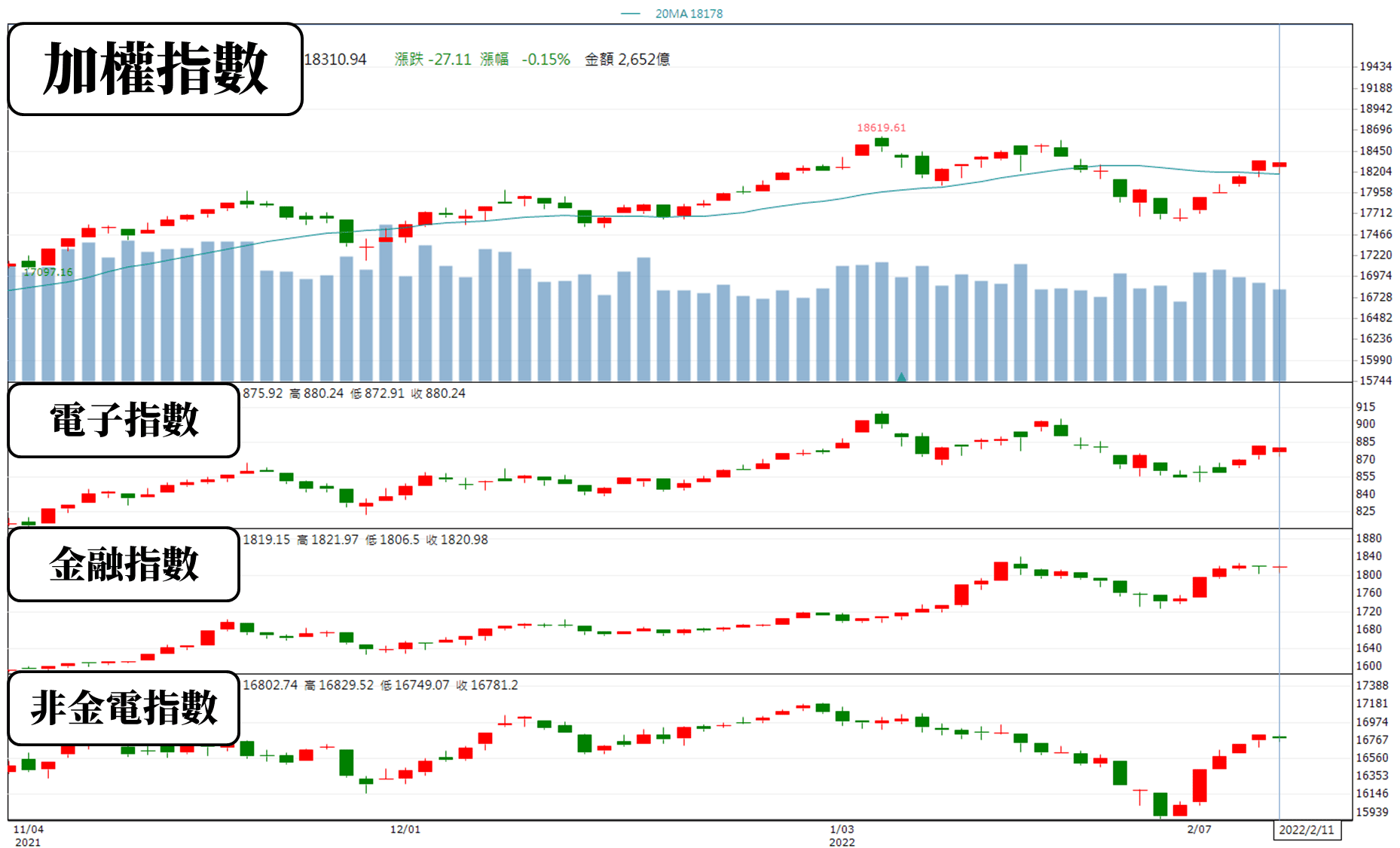
Task: Click the 漲幅 -0.15% percentage value
Action: (x=525, y=59)
